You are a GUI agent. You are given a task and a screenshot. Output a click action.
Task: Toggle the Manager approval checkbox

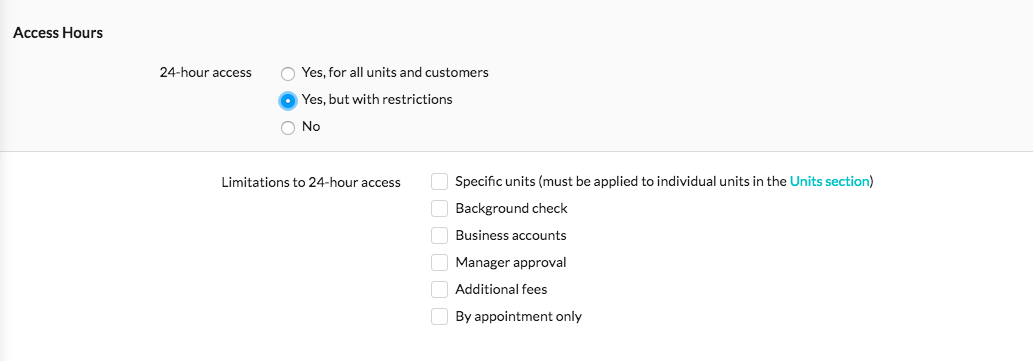click(439, 262)
